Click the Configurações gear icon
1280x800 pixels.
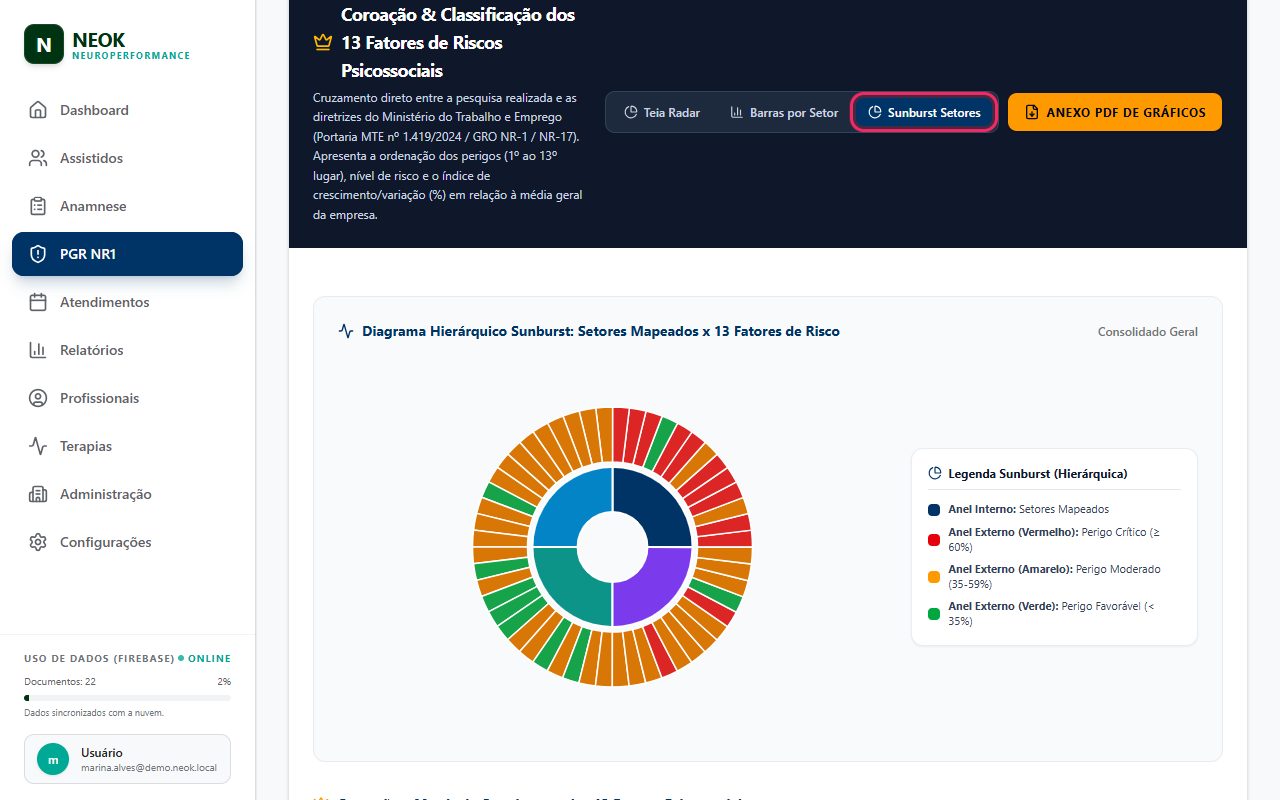click(x=38, y=542)
